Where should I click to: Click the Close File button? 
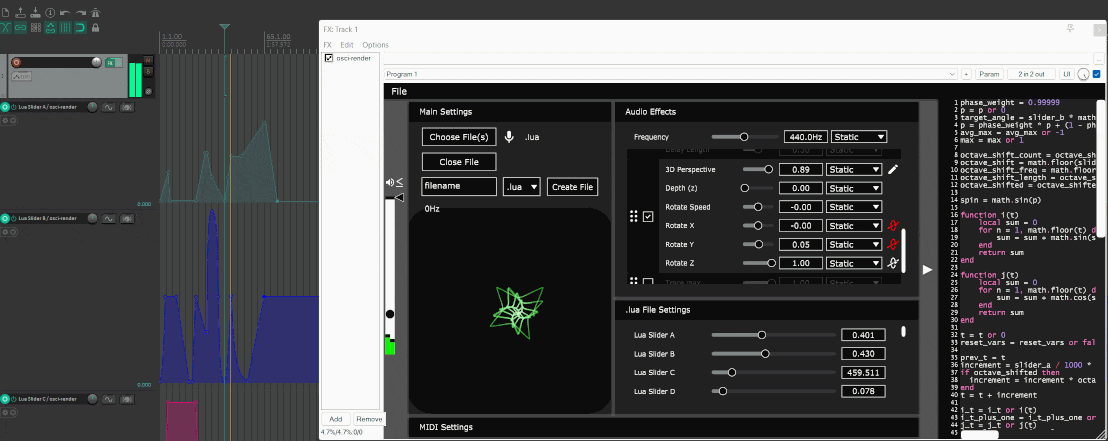(458, 162)
